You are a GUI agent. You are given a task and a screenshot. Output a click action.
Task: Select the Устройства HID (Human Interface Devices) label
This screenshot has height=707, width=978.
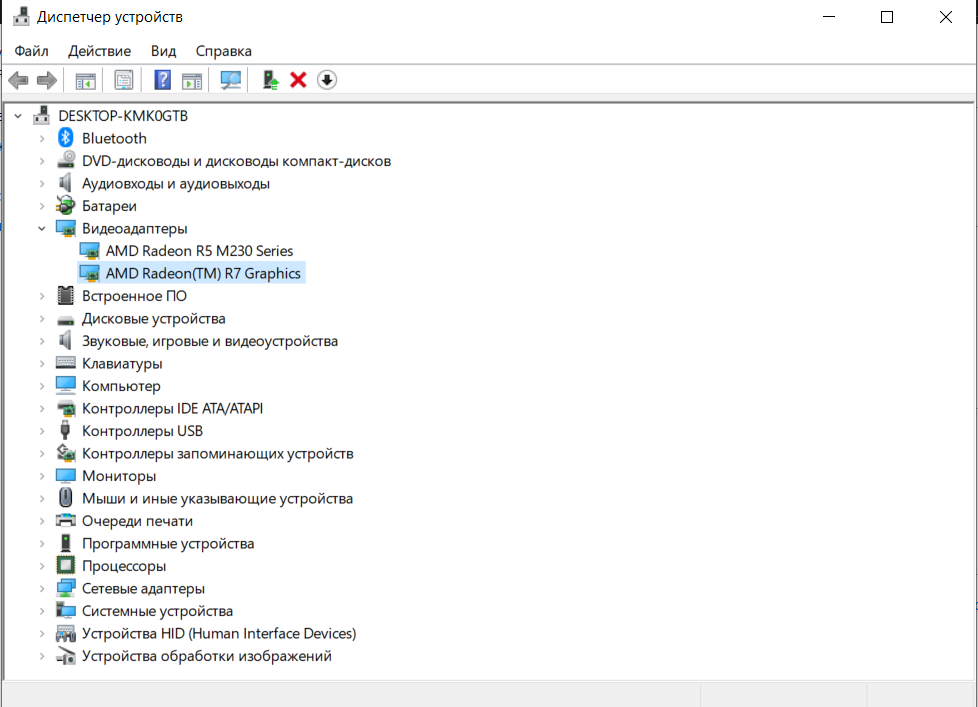point(219,633)
